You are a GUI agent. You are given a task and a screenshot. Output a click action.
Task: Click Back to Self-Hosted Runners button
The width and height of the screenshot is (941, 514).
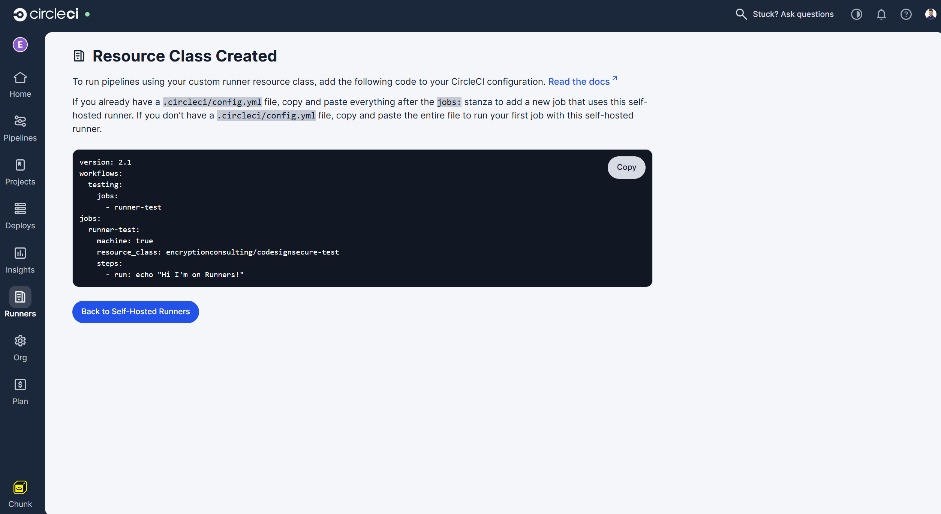point(136,312)
